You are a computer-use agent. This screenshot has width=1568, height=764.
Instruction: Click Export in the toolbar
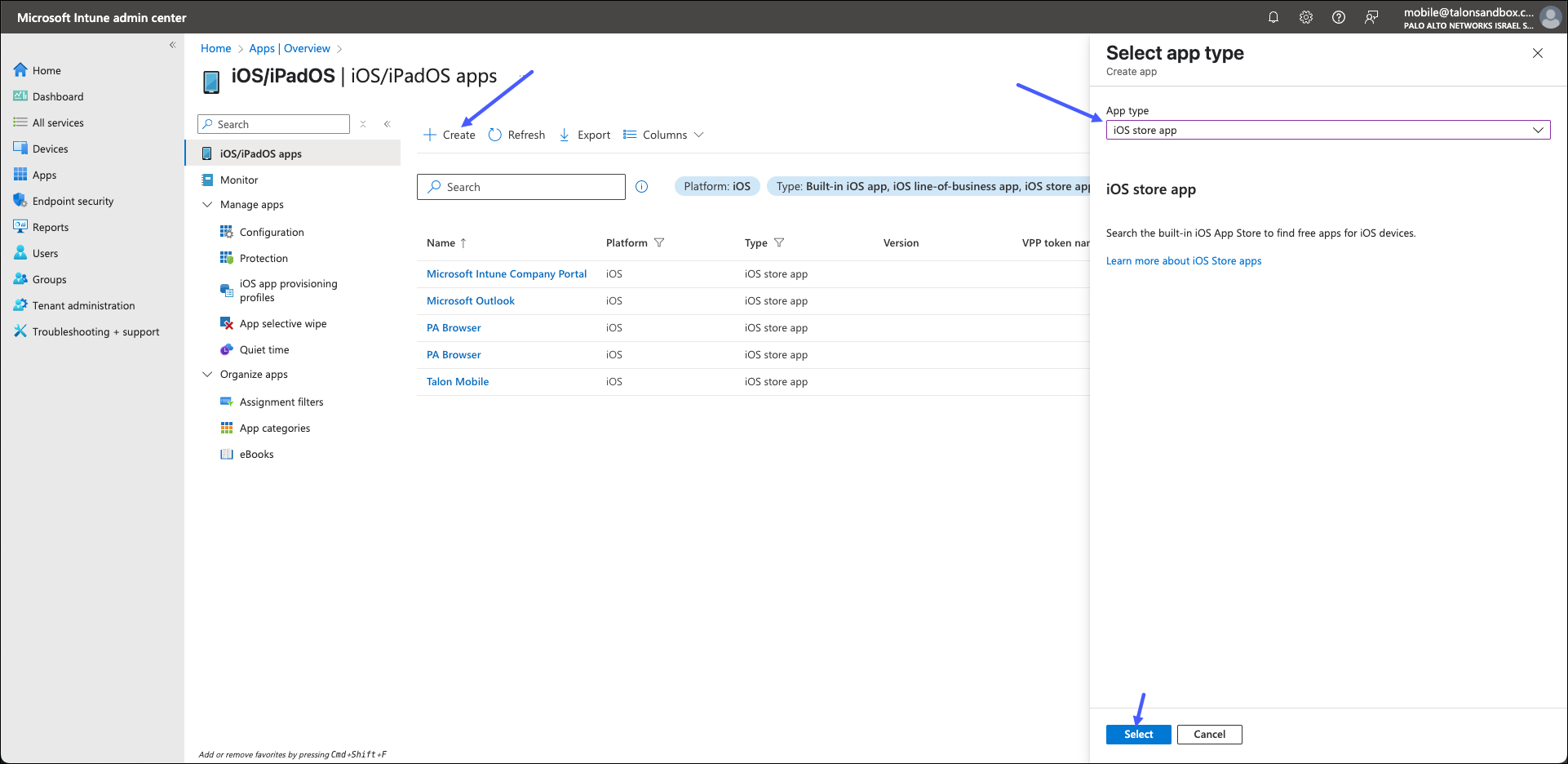[585, 135]
